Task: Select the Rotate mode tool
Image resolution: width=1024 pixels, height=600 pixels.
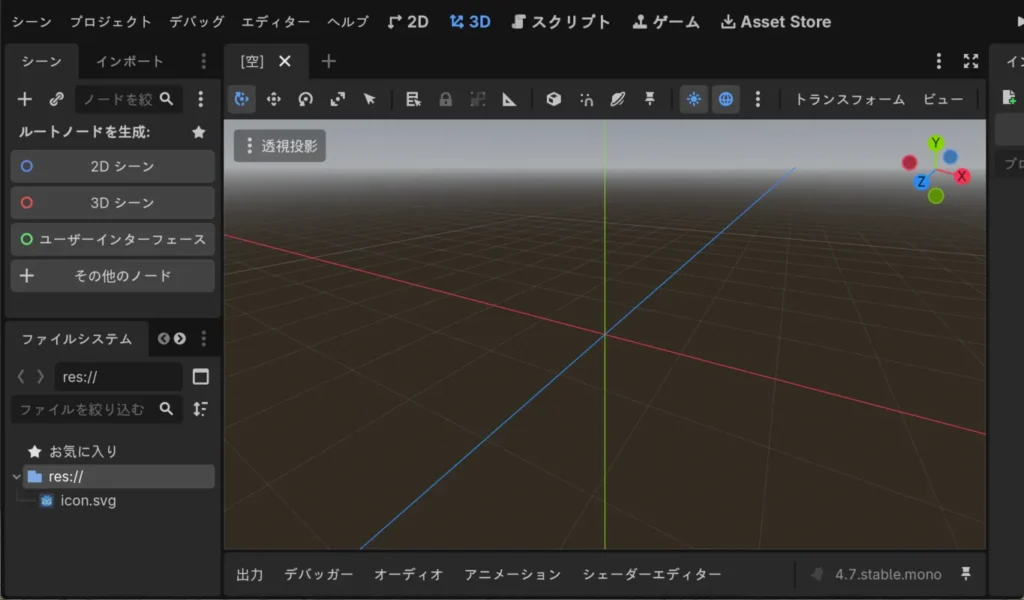Action: click(x=306, y=99)
